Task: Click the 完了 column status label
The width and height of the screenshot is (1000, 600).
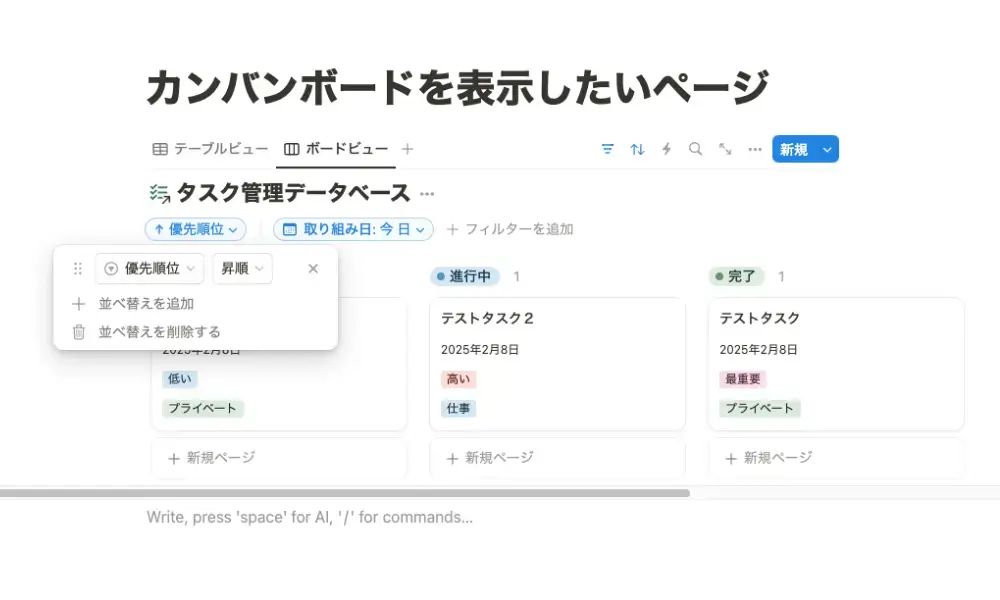Action: coord(736,276)
